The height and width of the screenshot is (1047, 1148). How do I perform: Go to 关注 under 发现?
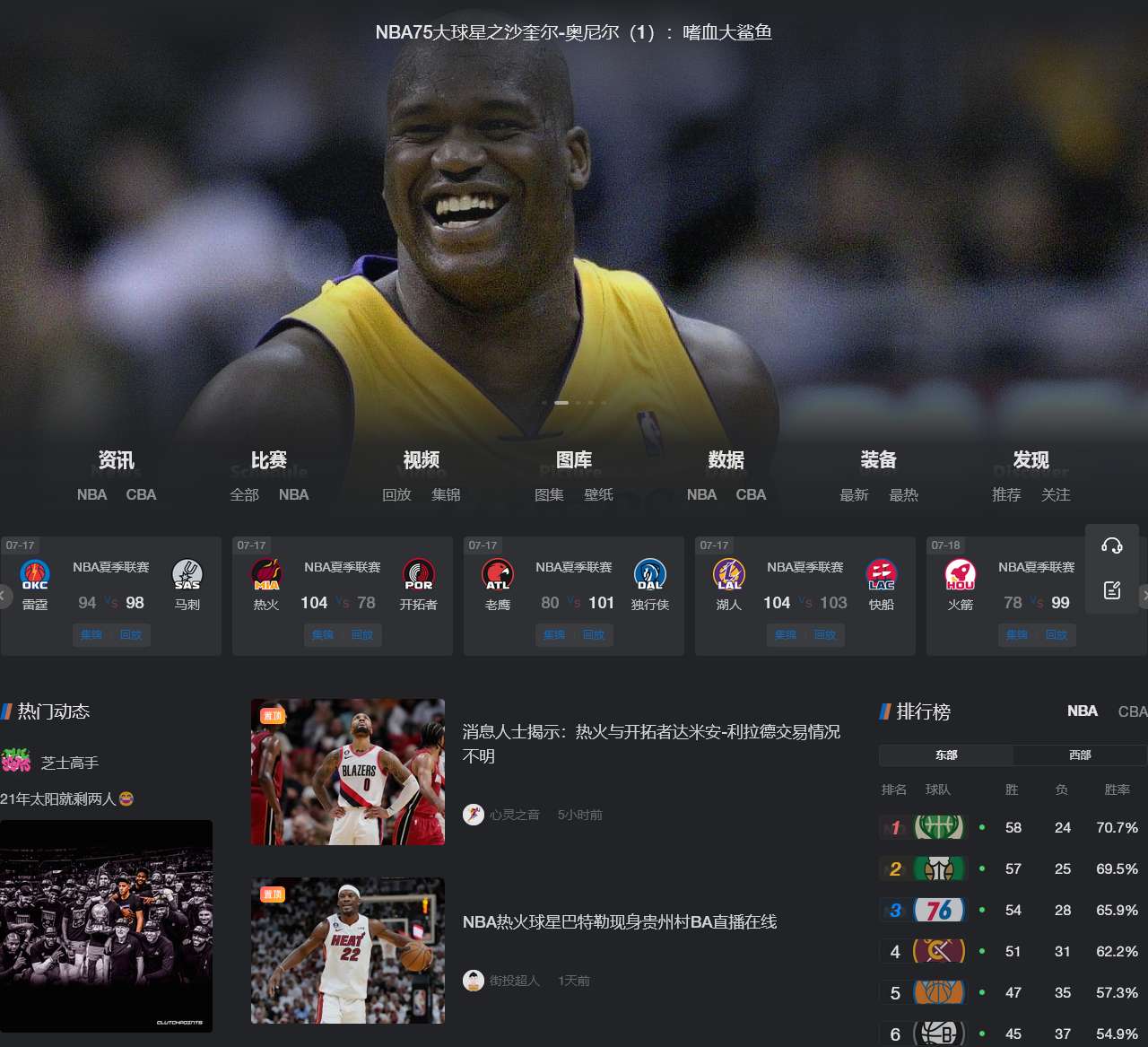pyautogui.click(x=1056, y=494)
